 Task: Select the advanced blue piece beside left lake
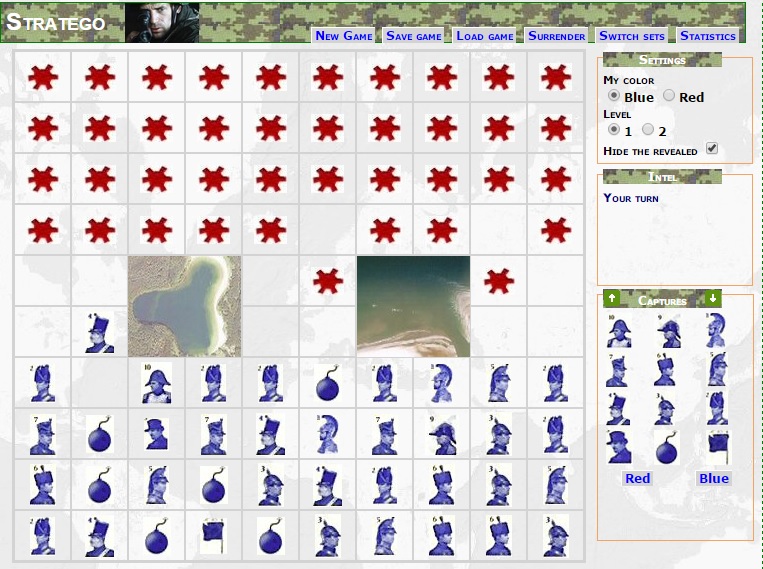coord(100,333)
